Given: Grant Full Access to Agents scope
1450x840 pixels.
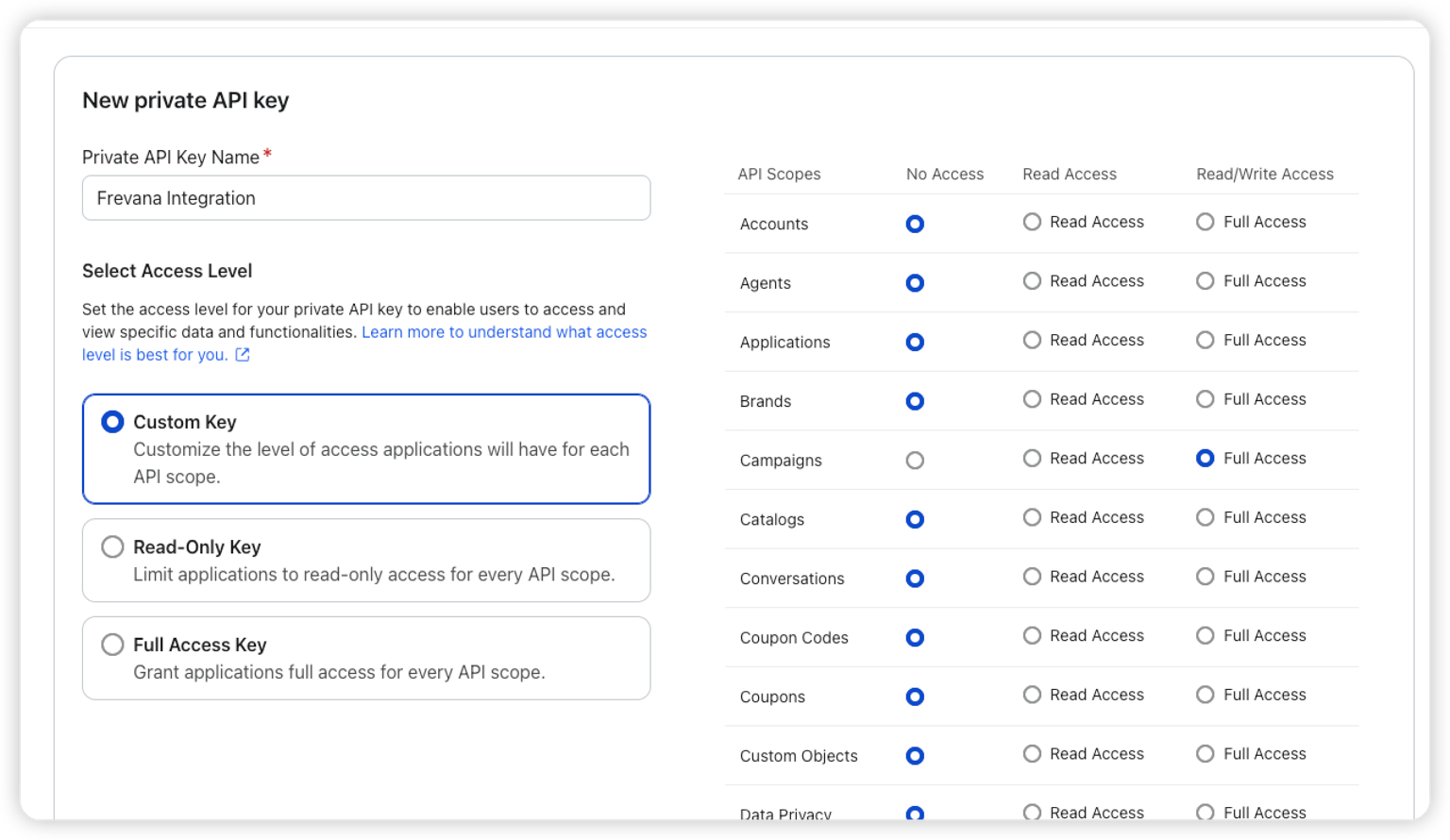Looking at the screenshot, I should tap(1206, 281).
